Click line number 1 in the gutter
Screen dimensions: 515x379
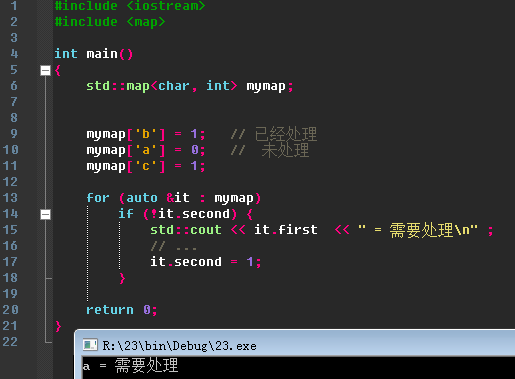14,6
